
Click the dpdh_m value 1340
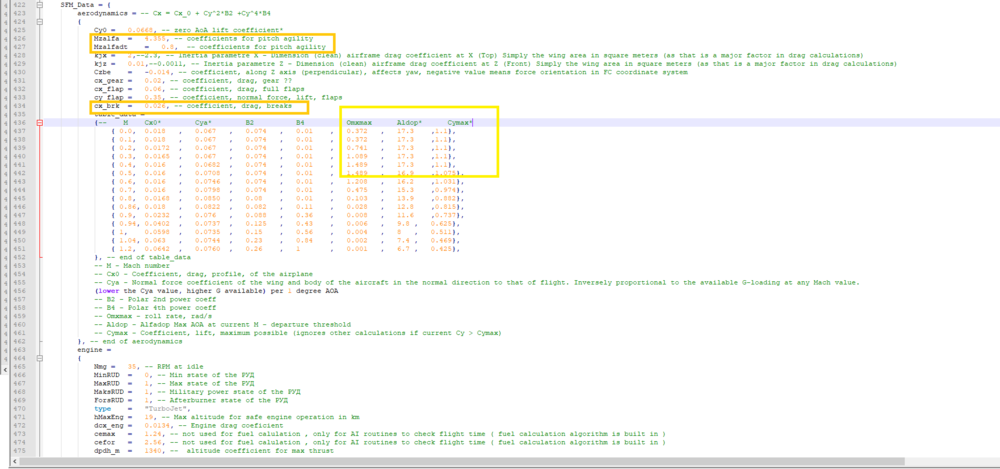point(152,451)
